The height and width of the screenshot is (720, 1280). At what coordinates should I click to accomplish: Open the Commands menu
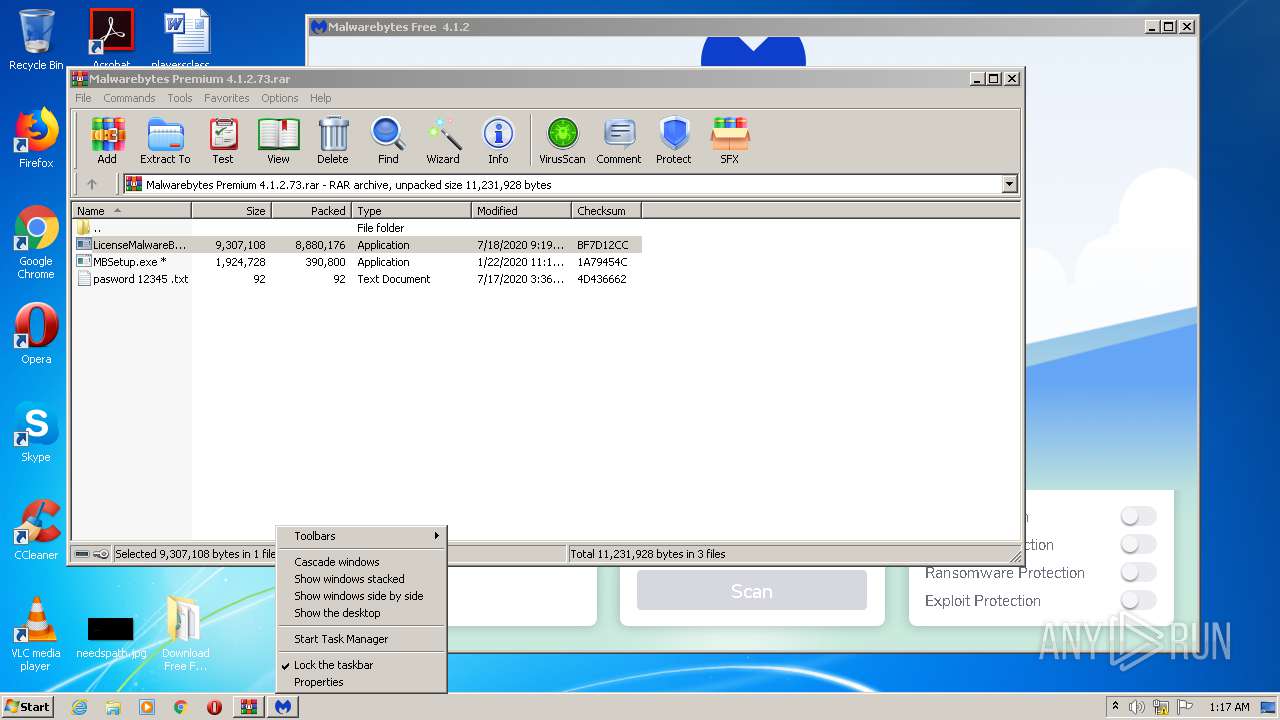[129, 98]
